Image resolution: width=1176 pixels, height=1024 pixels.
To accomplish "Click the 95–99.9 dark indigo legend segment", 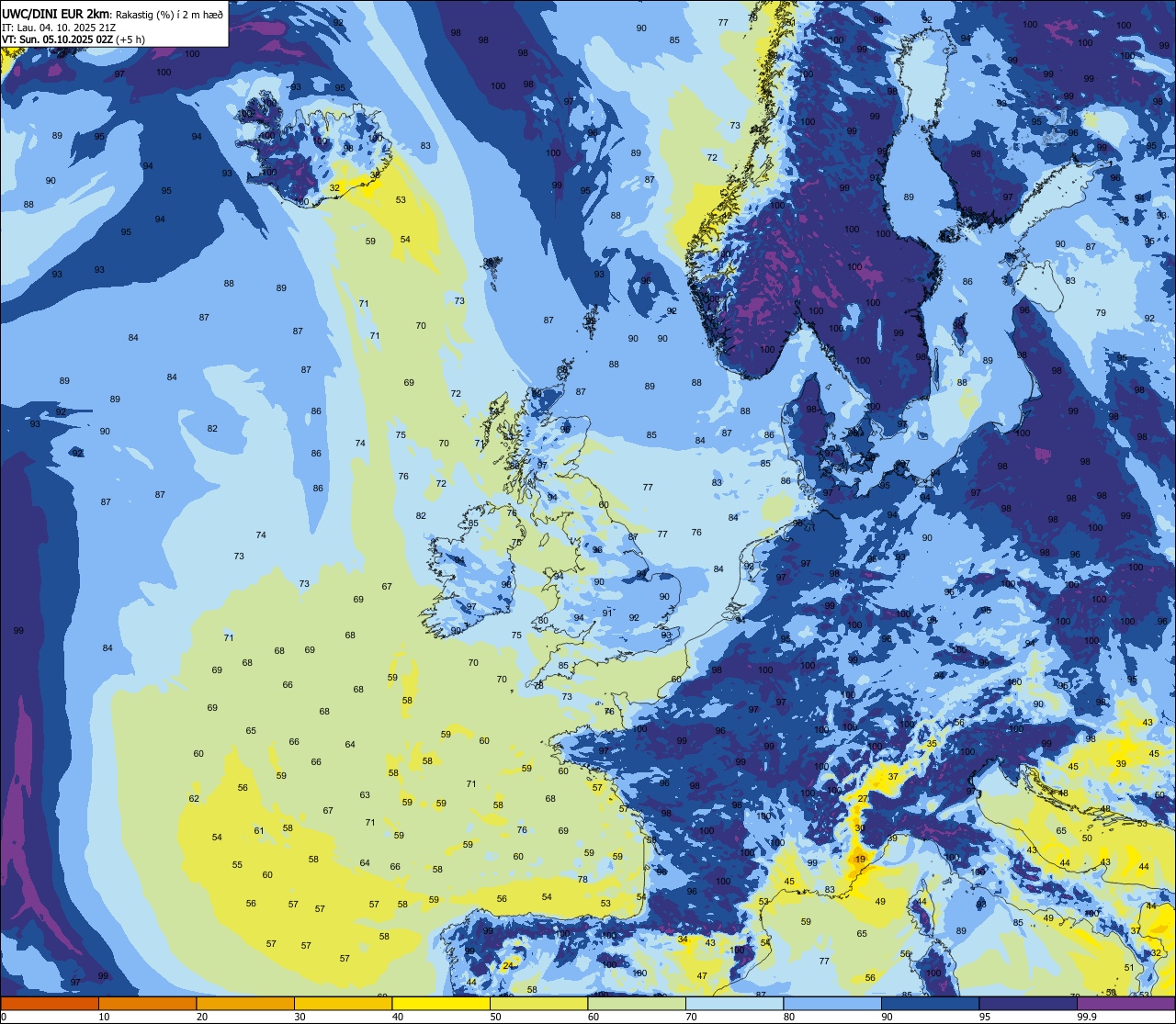I will tap(1028, 1003).
